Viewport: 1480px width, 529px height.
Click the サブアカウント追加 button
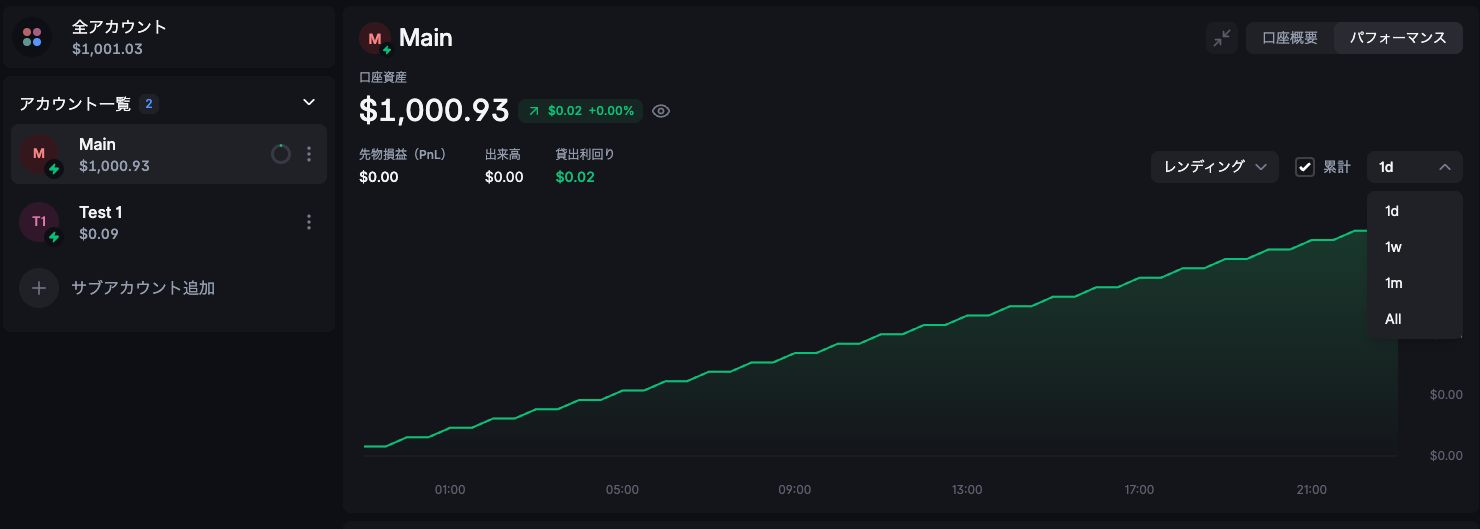pos(143,288)
